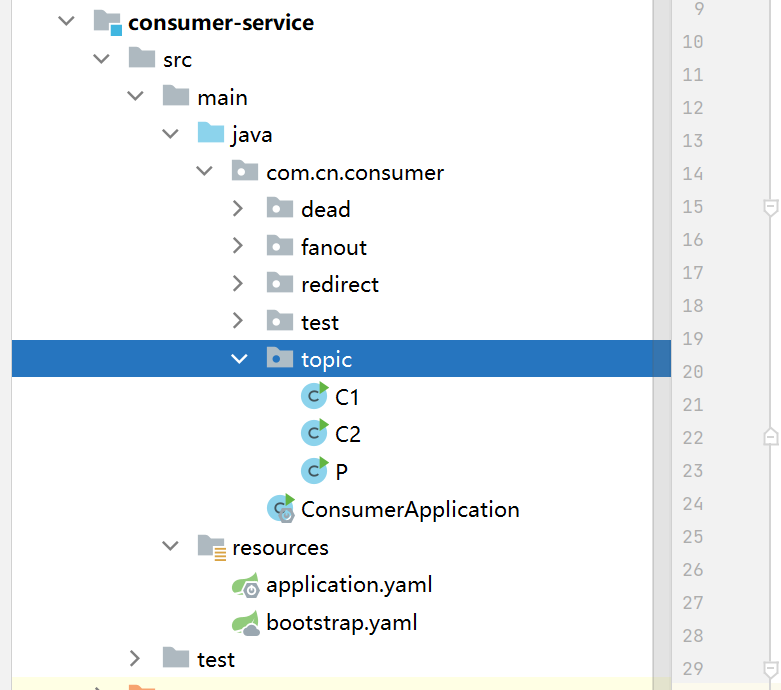
Task: Click the com.cn.consumer package icon
Action: (x=245, y=170)
